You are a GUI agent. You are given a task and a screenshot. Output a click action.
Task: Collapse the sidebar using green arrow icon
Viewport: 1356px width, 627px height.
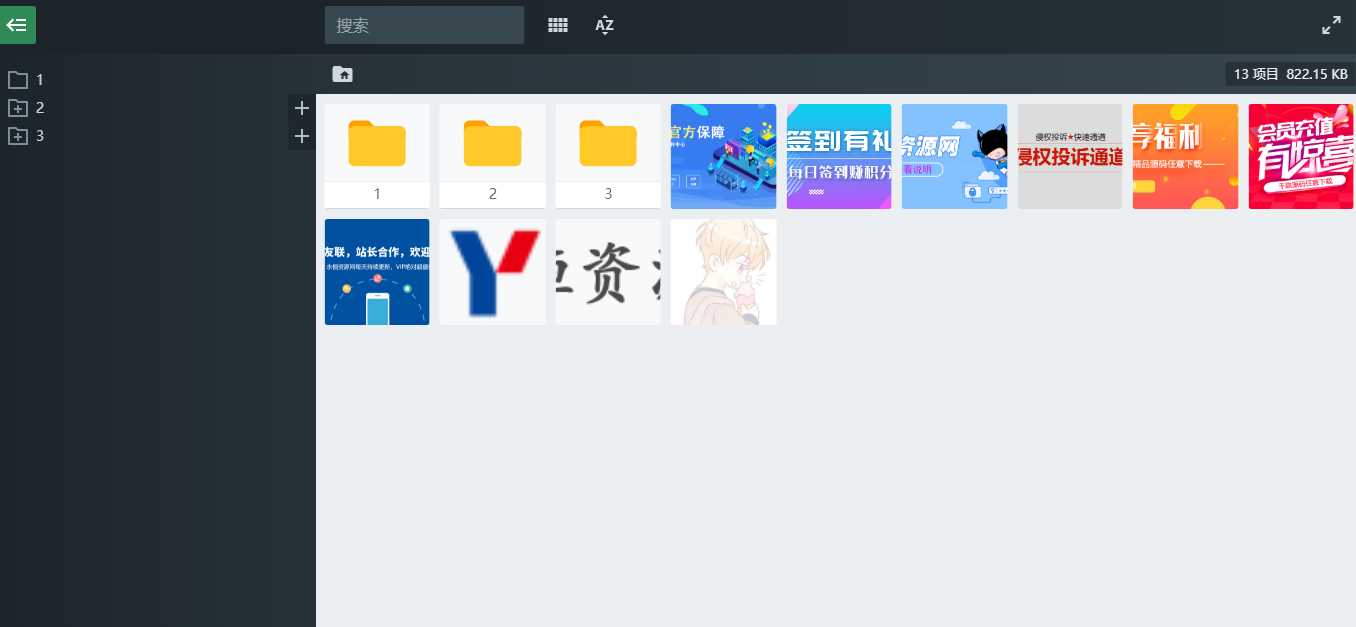pyautogui.click(x=17, y=24)
